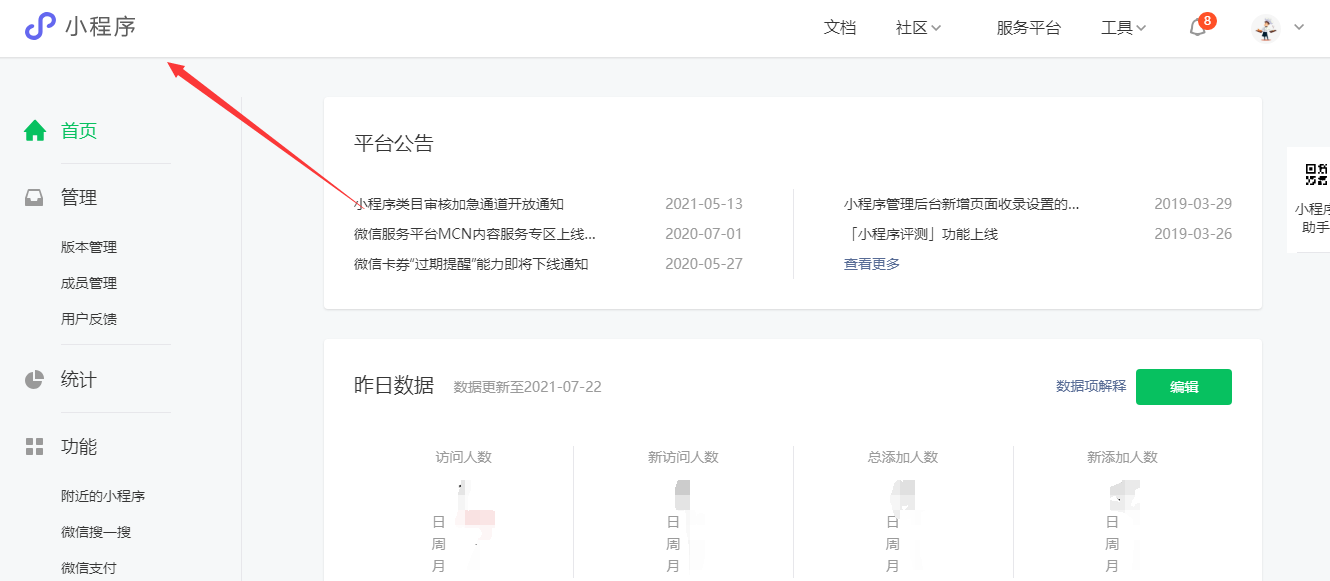The image size is (1330, 581).
Task: Click the 昨日数据 heading
Action: point(394,386)
